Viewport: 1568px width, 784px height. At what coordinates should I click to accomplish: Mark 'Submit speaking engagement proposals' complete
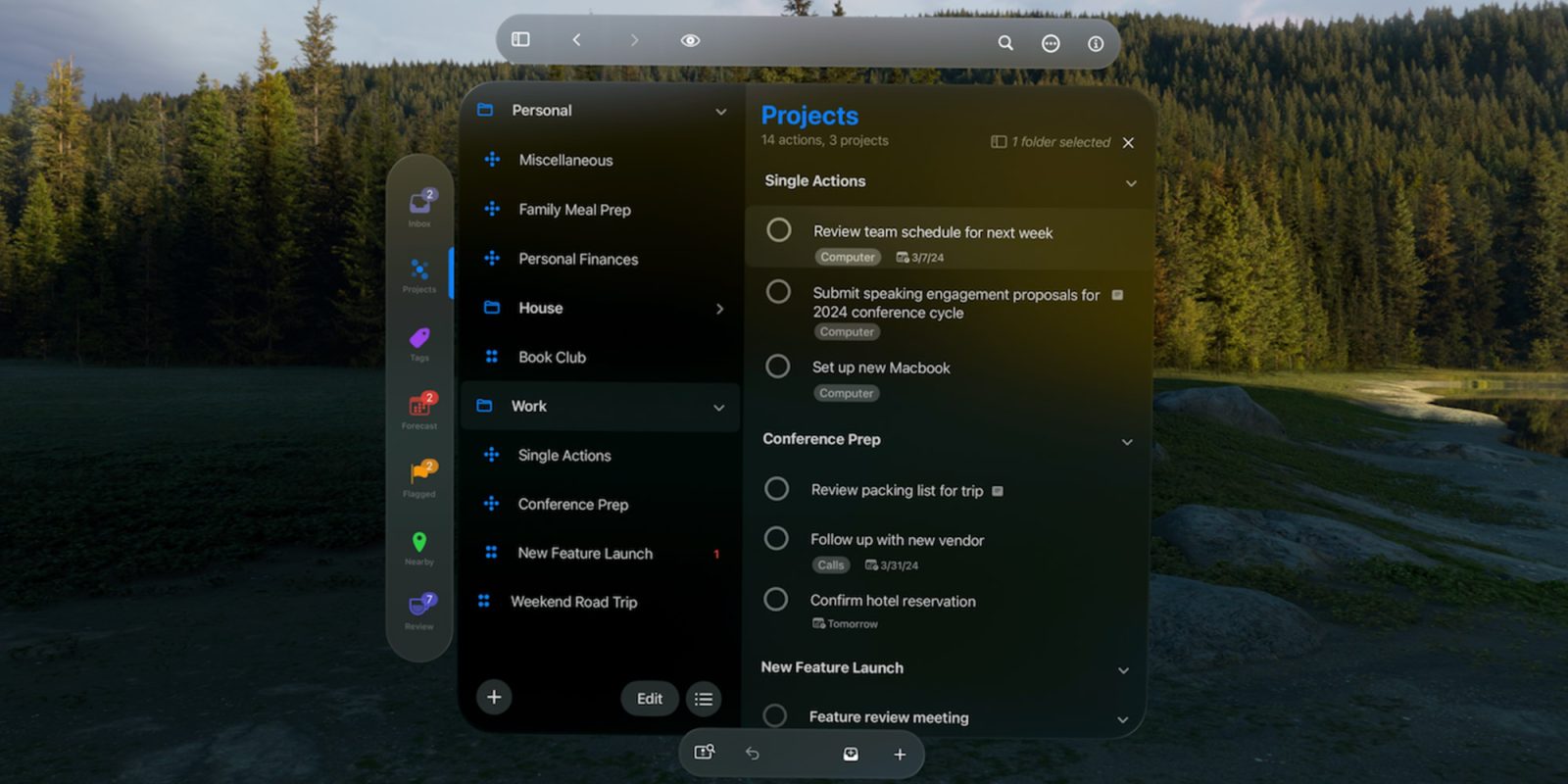778,291
